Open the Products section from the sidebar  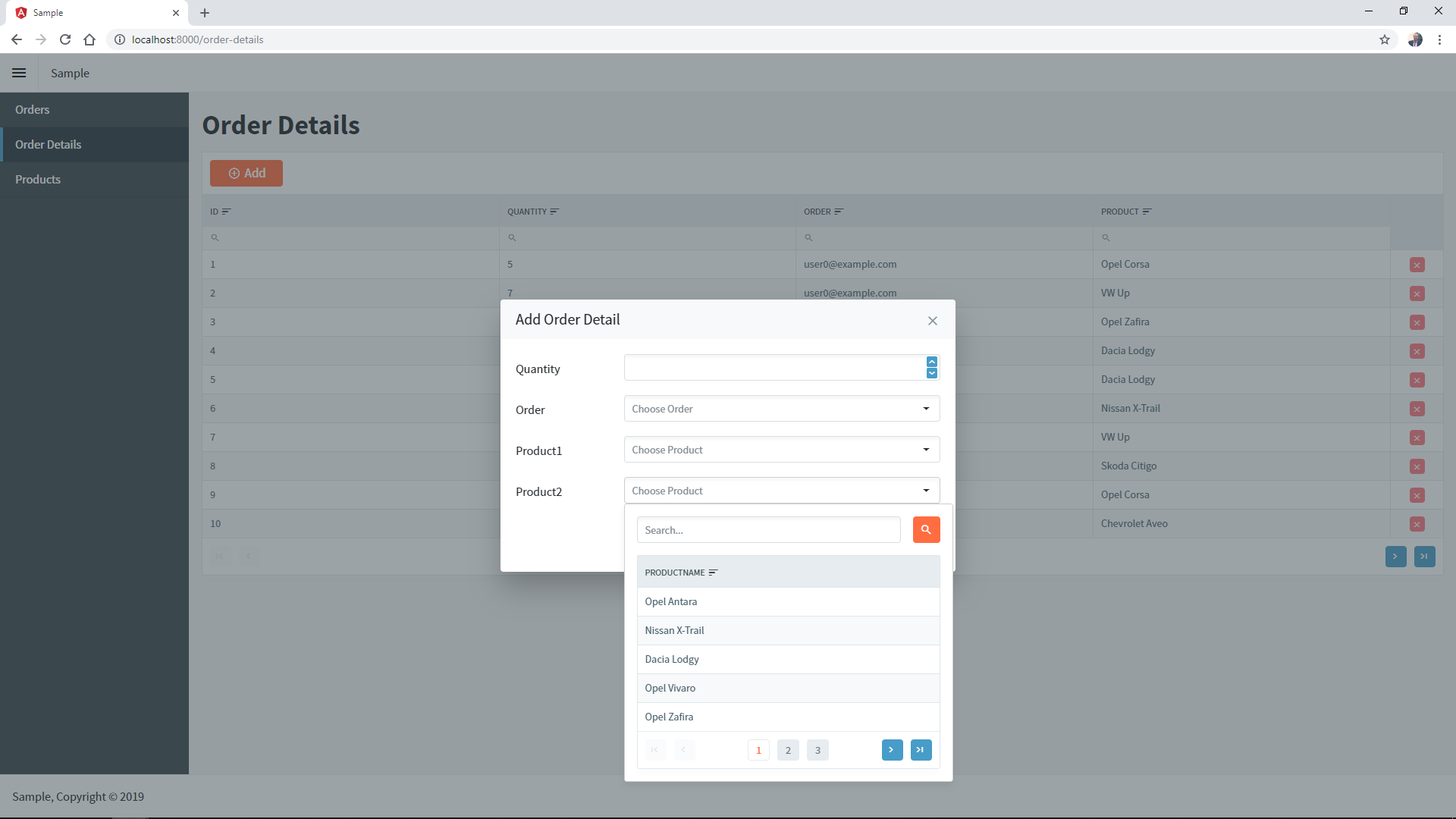(x=38, y=179)
